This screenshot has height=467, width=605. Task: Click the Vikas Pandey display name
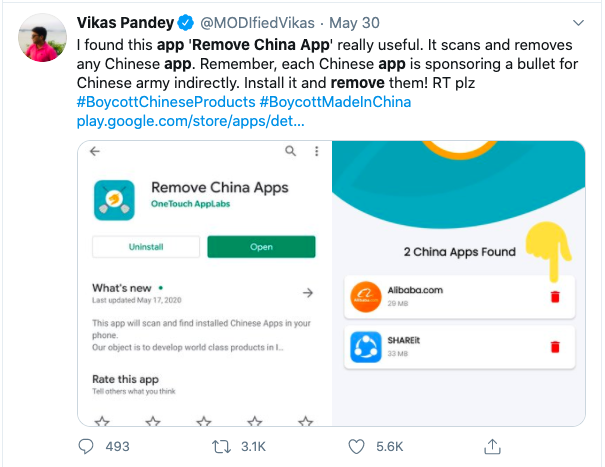(119, 22)
